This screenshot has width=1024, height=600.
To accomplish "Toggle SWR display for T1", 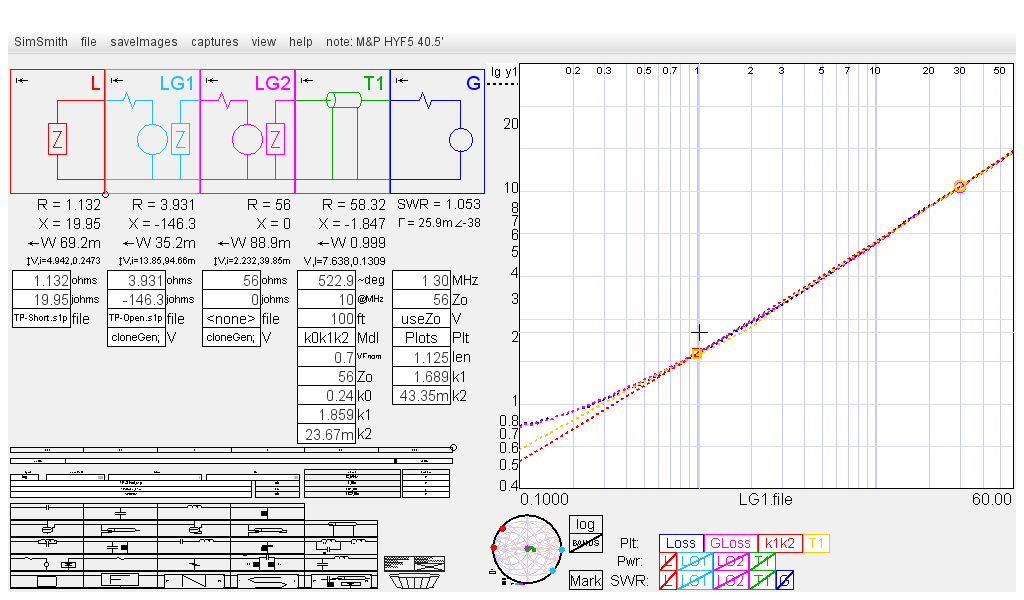I will [x=762, y=580].
